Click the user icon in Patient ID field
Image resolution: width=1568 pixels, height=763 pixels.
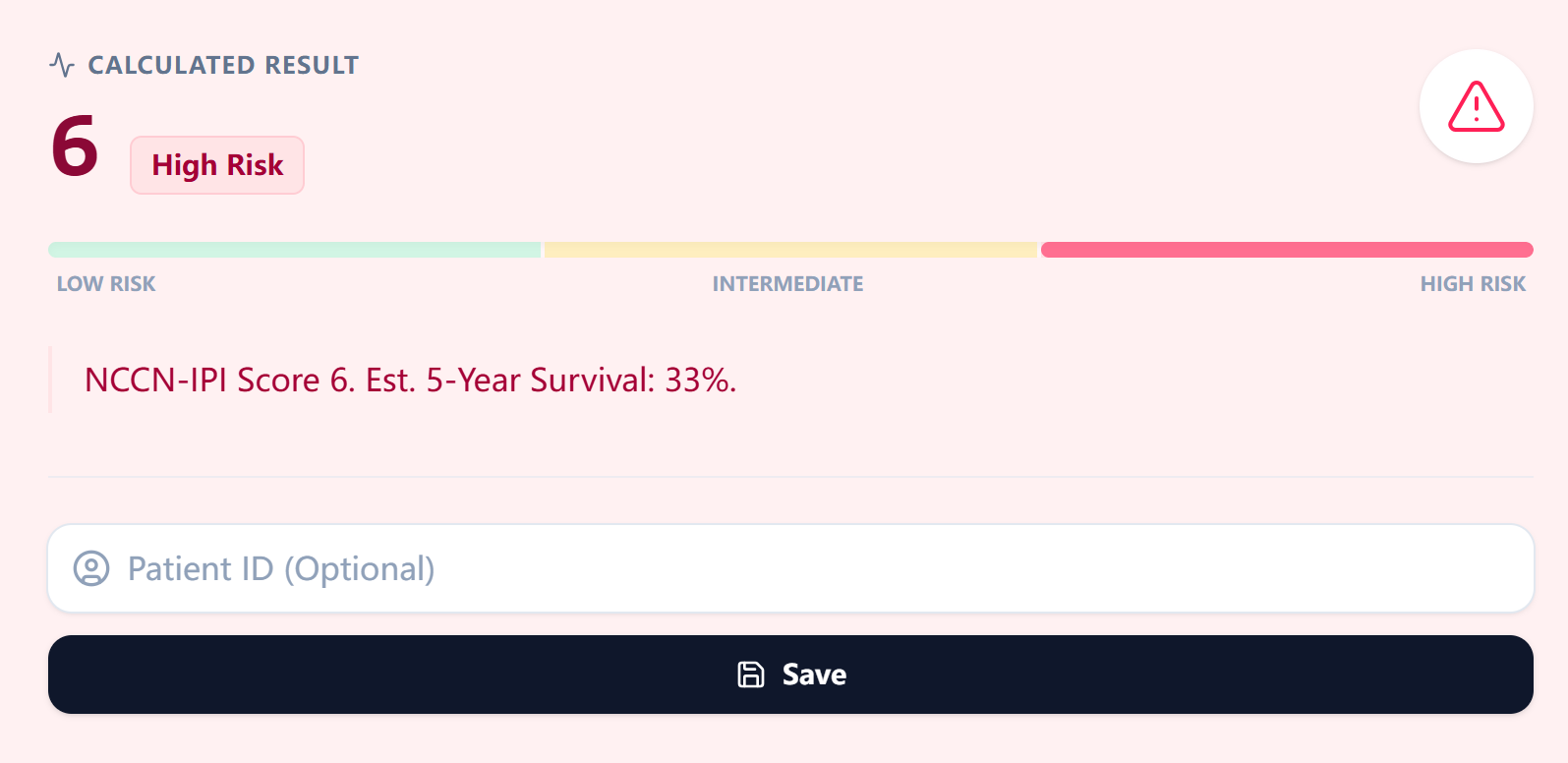click(x=91, y=568)
